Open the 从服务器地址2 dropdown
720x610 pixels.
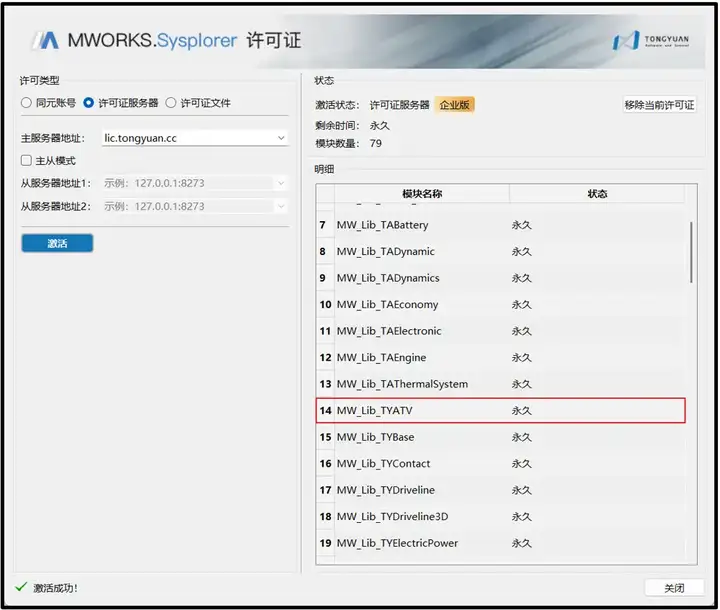pyautogui.click(x=281, y=206)
